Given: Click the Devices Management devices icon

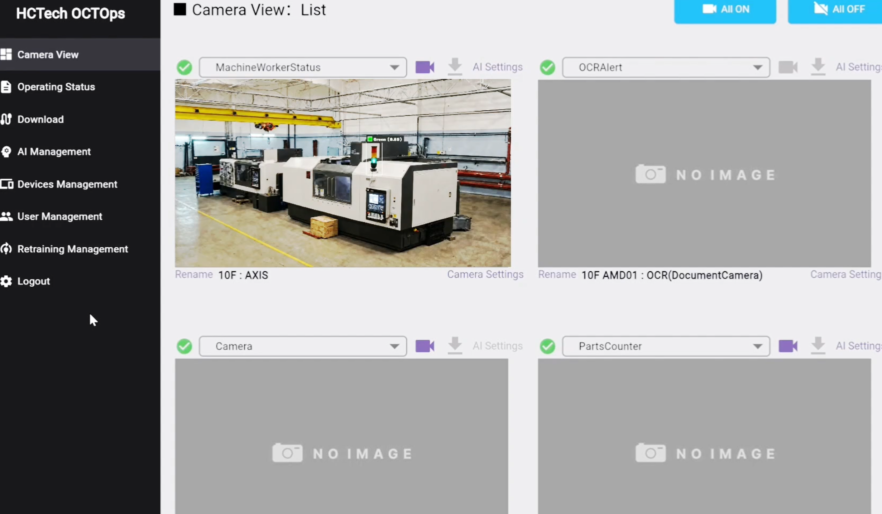Looking at the screenshot, I should point(7,184).
